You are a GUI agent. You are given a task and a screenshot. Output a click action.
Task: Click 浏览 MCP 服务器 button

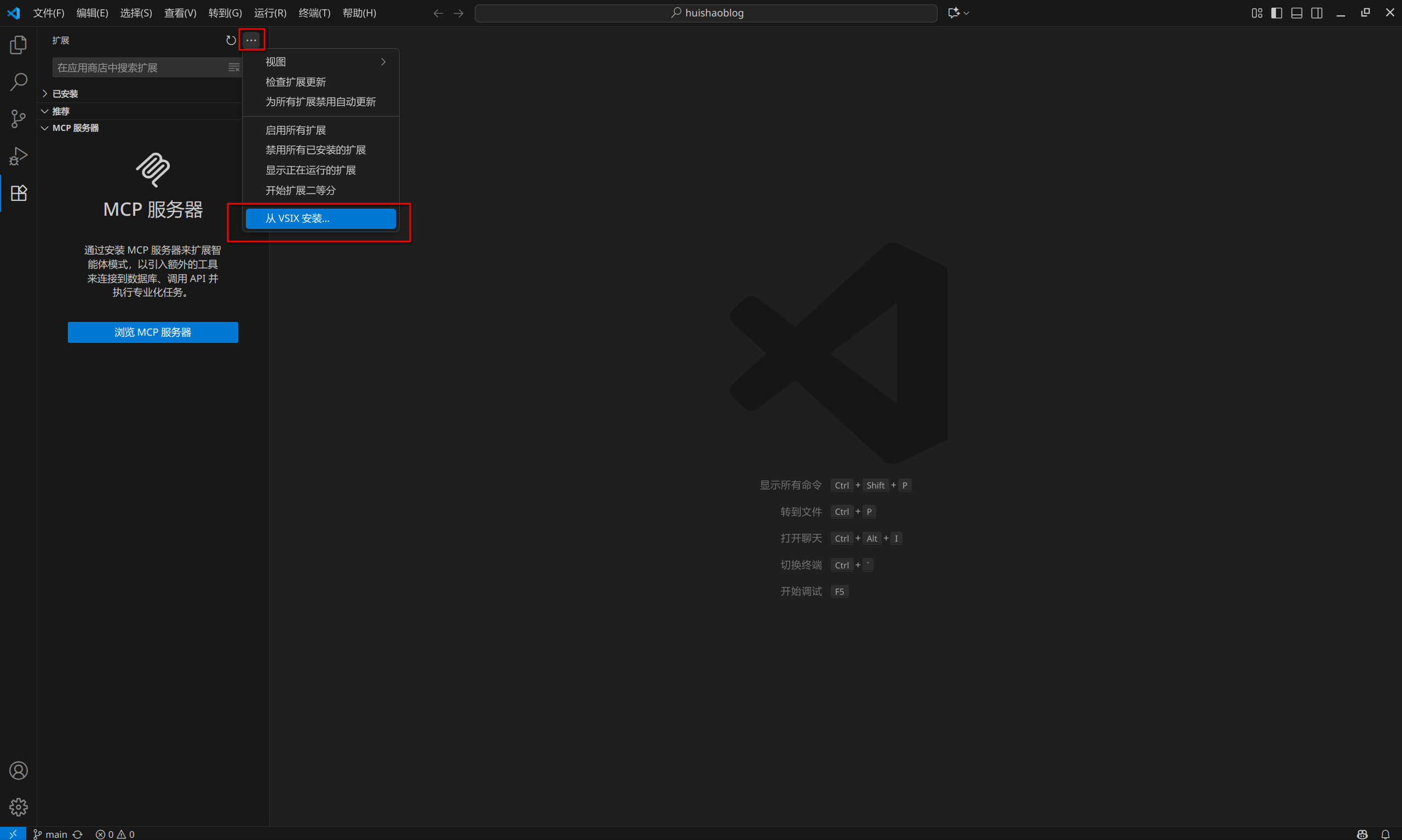[x=153, y=332]
